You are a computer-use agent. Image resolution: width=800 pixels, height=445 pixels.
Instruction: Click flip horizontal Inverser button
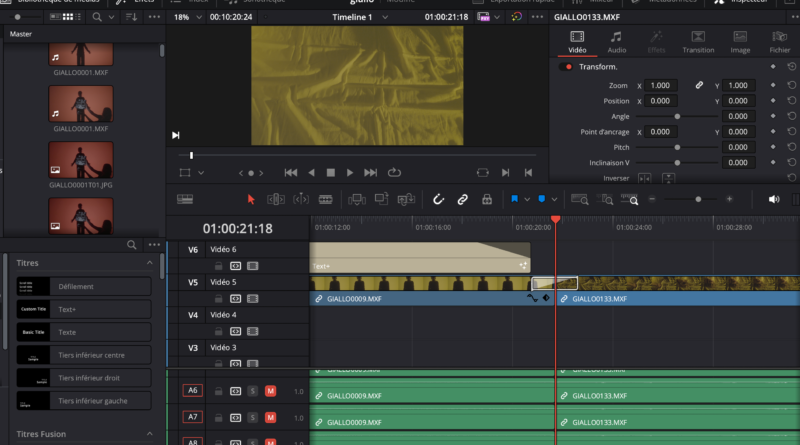(644, 178)
